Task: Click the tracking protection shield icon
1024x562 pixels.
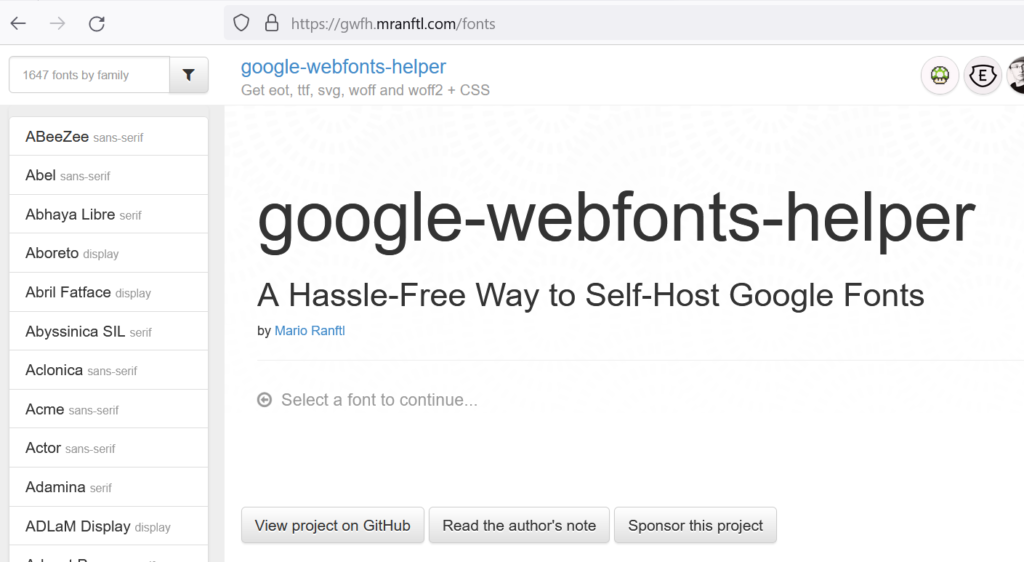Action: 240,23
